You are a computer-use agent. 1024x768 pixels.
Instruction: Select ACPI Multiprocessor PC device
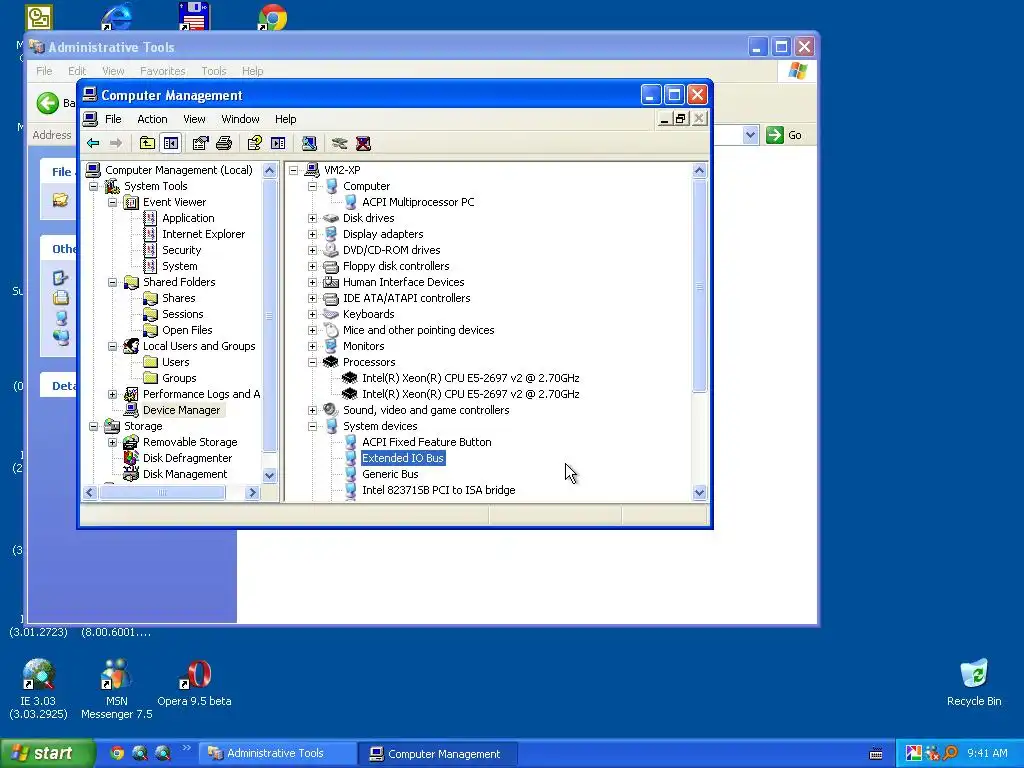(x=418, y=202)
